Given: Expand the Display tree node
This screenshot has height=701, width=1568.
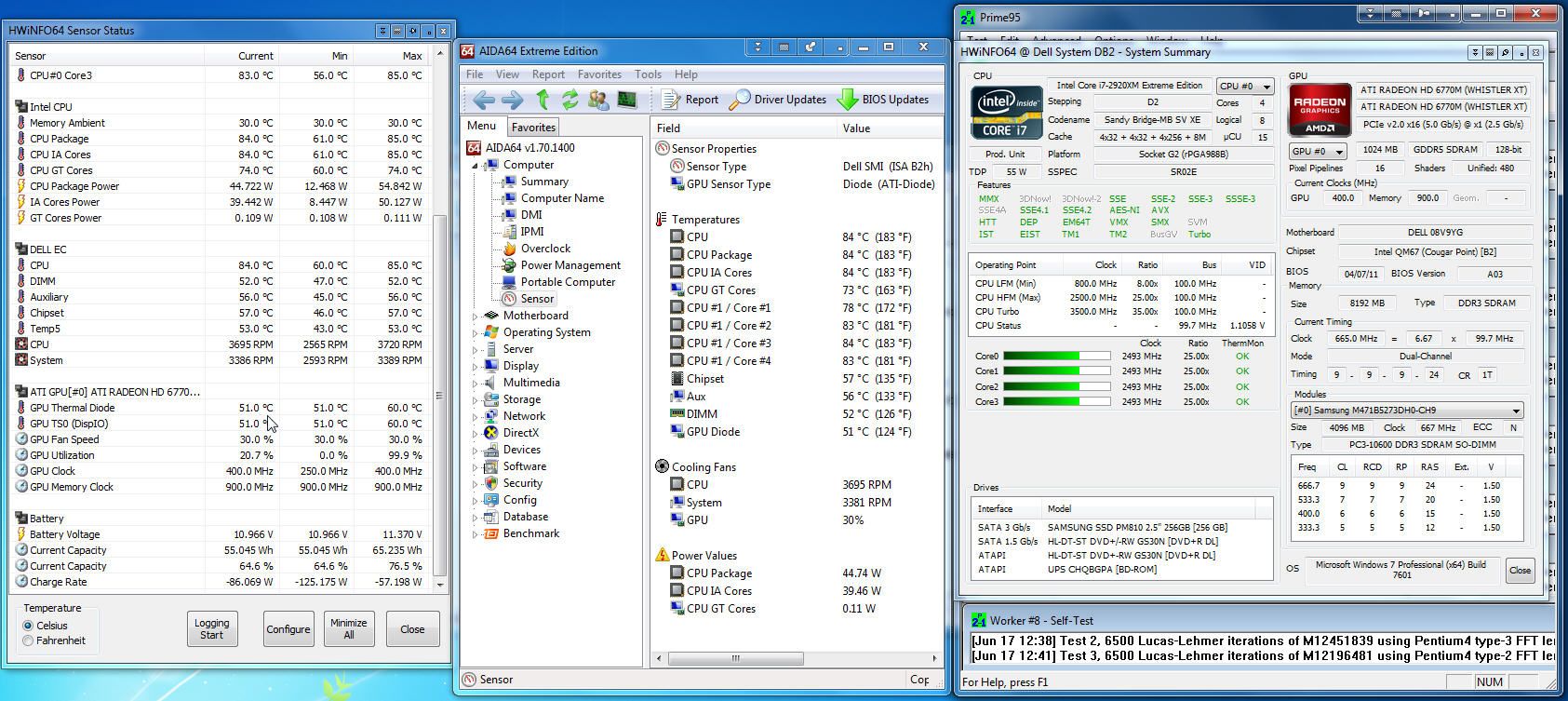Looking at the screenshot, I should (475, 366).
